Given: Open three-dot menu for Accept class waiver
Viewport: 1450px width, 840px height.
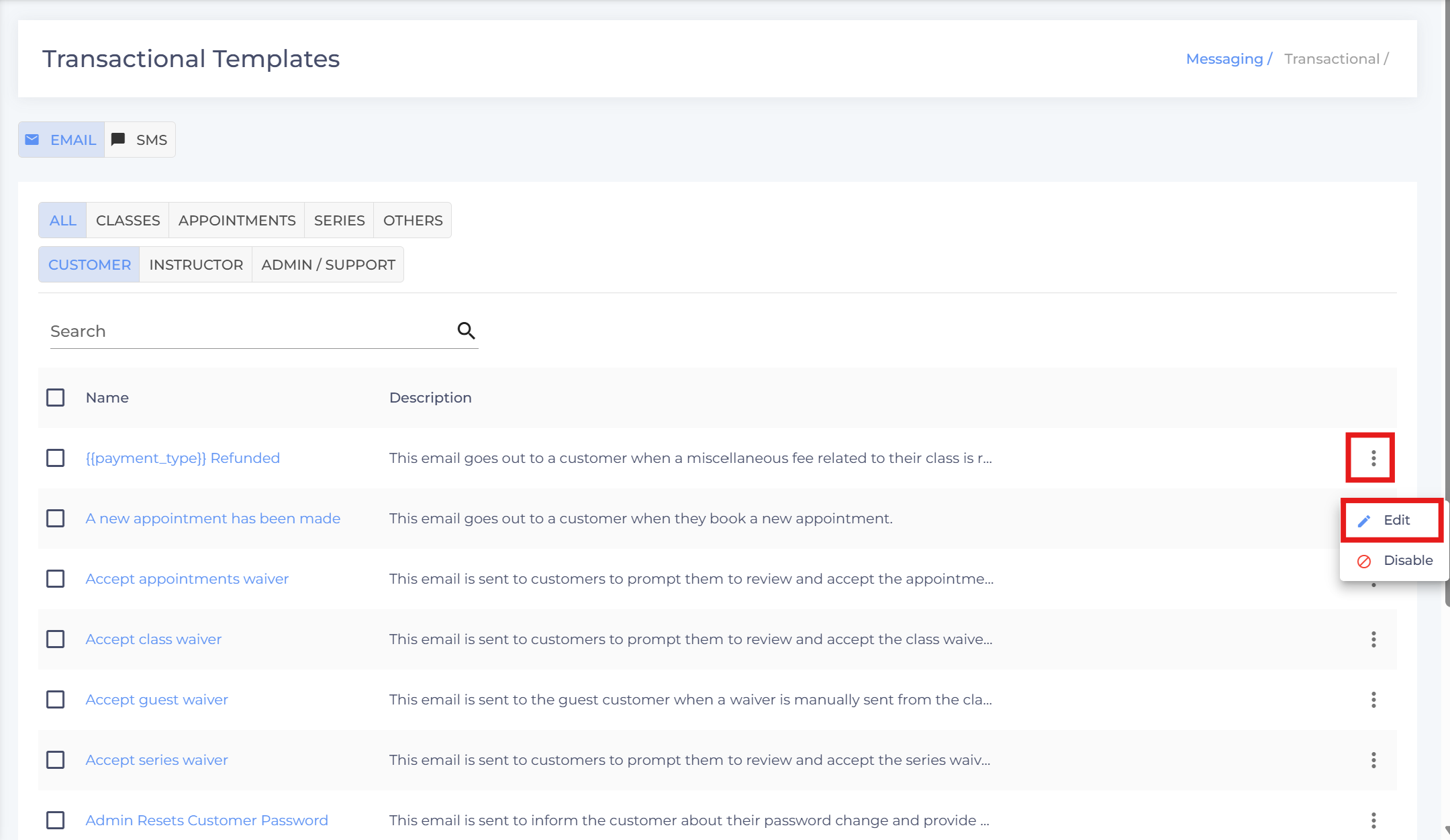Looking at the screenshot, I should [x=1373, y=639].
